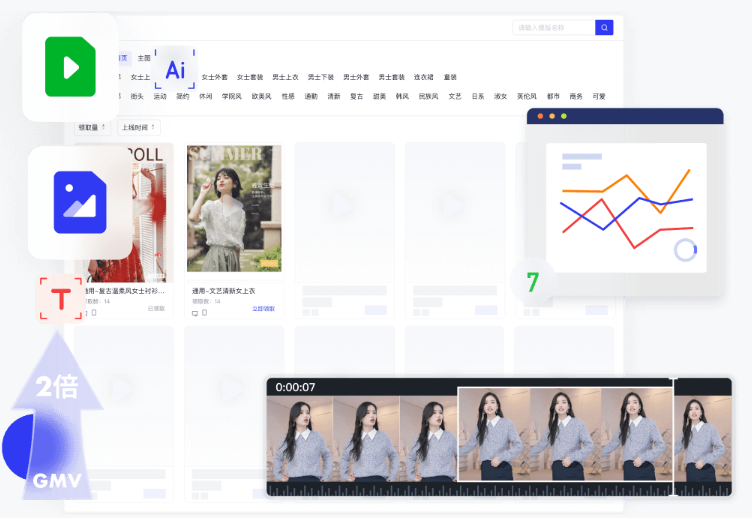Filter by 复古 style
Screen dimensions: 752x518
point(357,96)
